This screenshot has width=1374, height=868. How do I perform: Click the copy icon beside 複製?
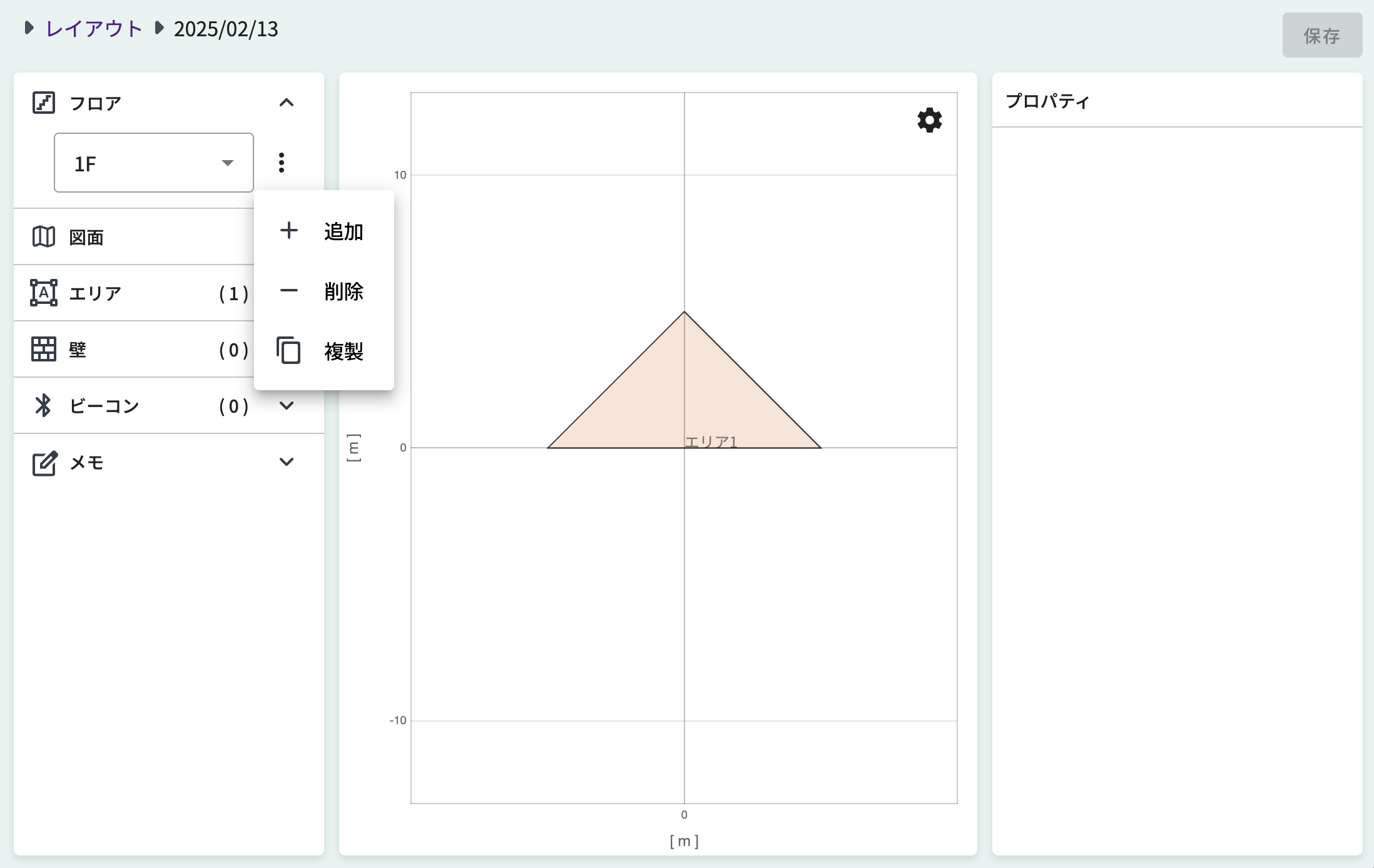tap(288, 350)
